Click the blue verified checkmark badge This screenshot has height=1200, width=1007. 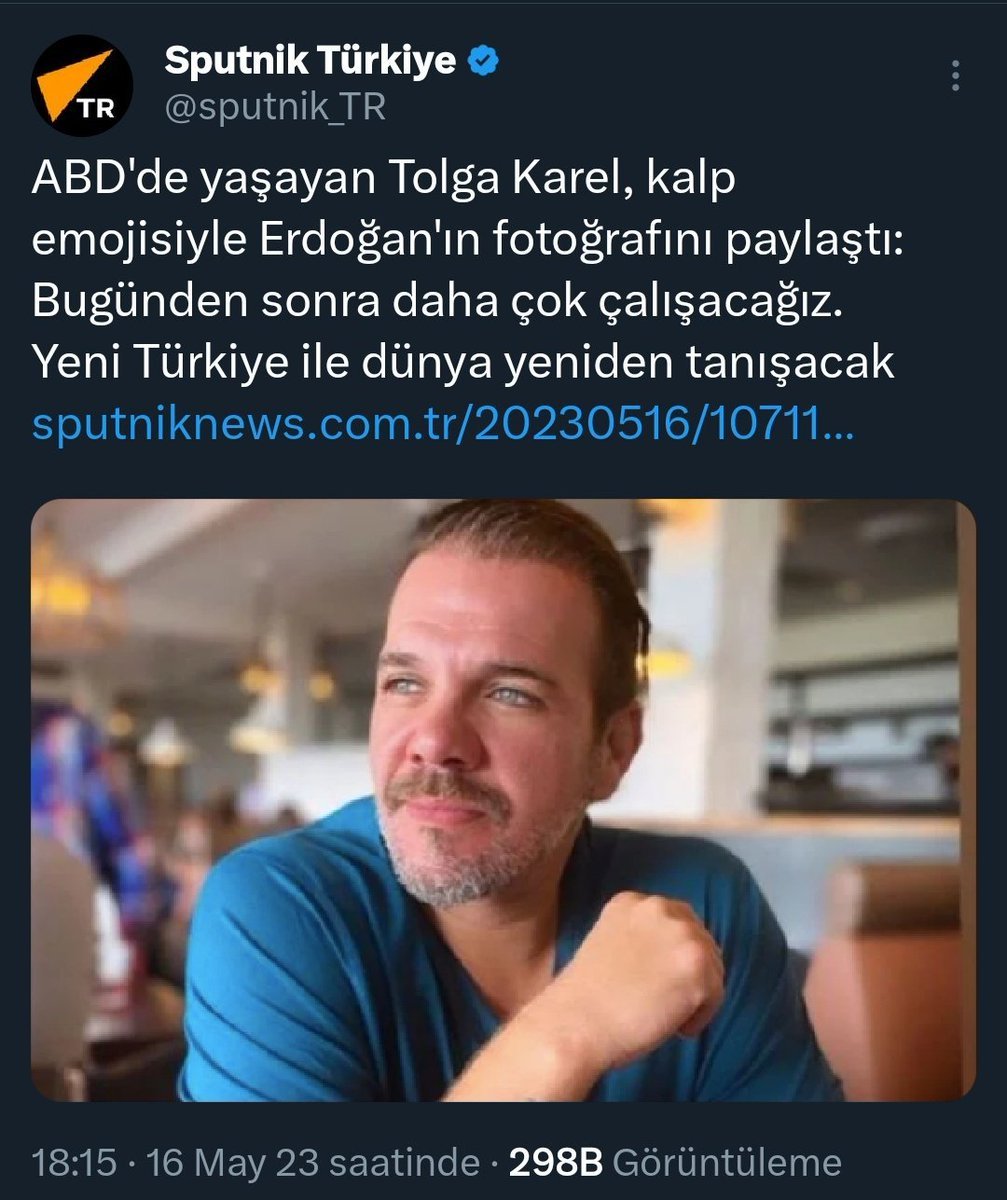(x=485, y=62)
